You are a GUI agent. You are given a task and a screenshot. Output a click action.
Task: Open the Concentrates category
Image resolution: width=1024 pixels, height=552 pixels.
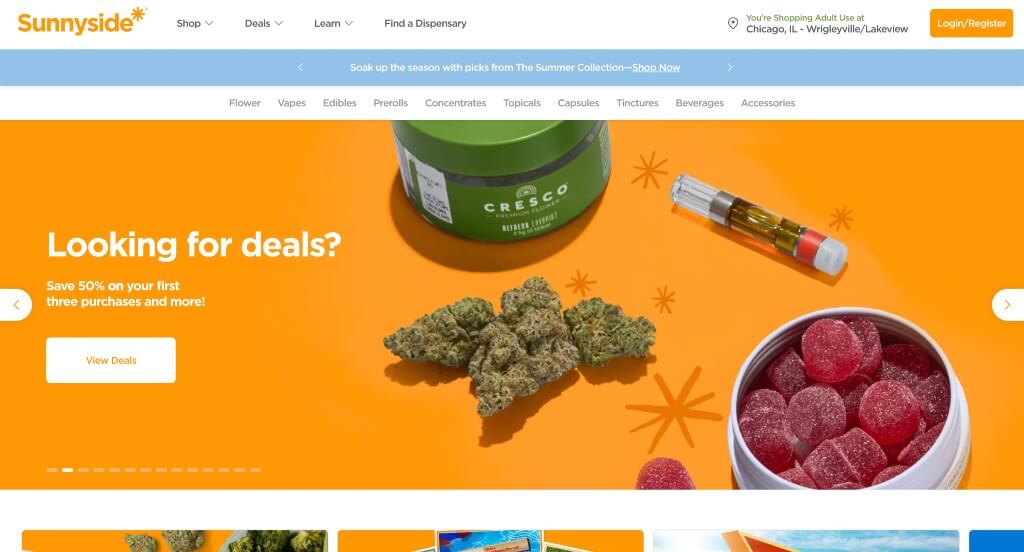pyautogui.click(x=456, y=103)
